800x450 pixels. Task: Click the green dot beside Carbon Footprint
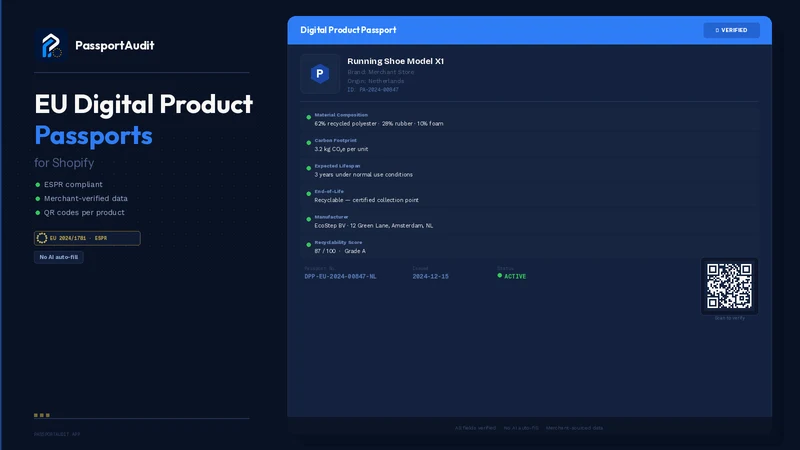[309, 143]
